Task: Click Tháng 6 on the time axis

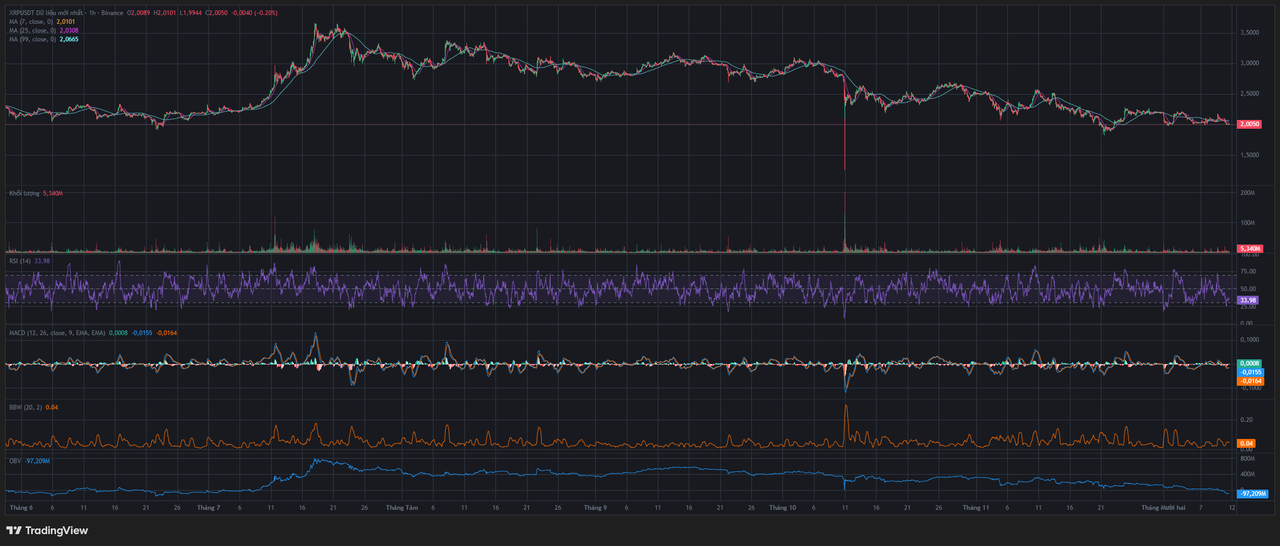Action: tap(19, 508)
